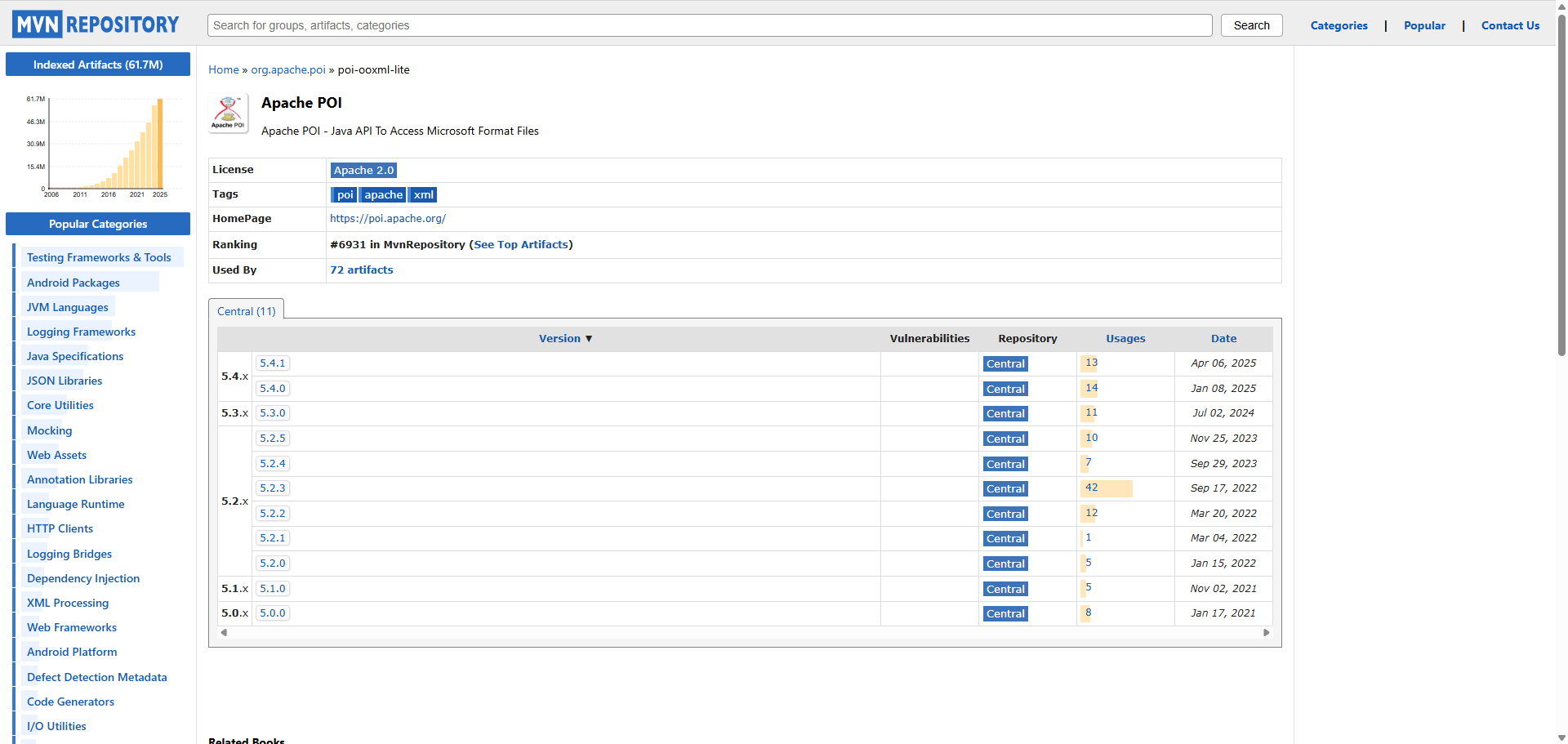The height and width of the screenshot is (744, 1568).
Task: Click the Search button
Action: (x=1251, y=25)
